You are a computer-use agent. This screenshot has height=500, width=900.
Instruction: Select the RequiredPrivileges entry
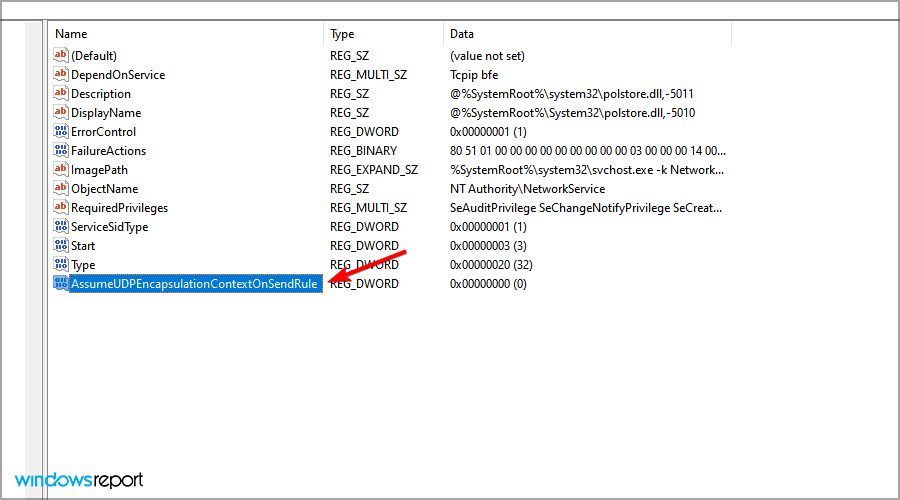[x=119, y=207]
